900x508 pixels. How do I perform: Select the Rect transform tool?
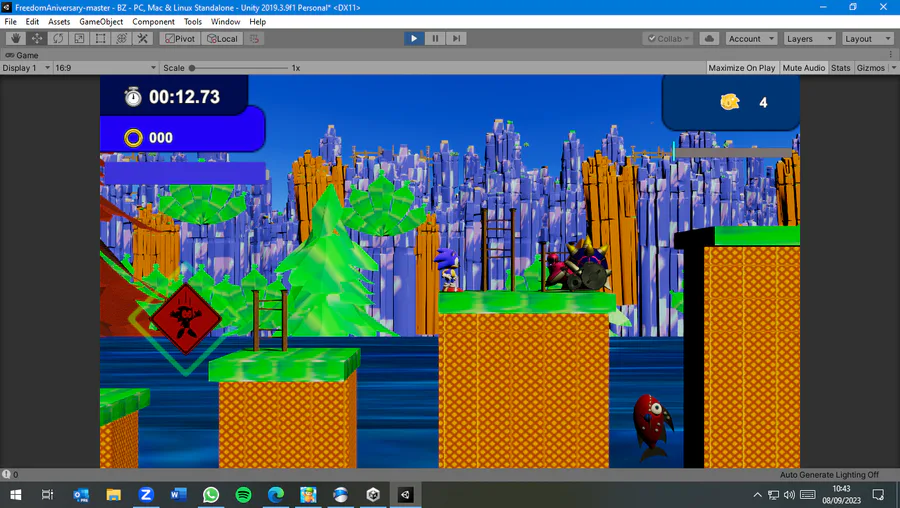tap(100, 38)
